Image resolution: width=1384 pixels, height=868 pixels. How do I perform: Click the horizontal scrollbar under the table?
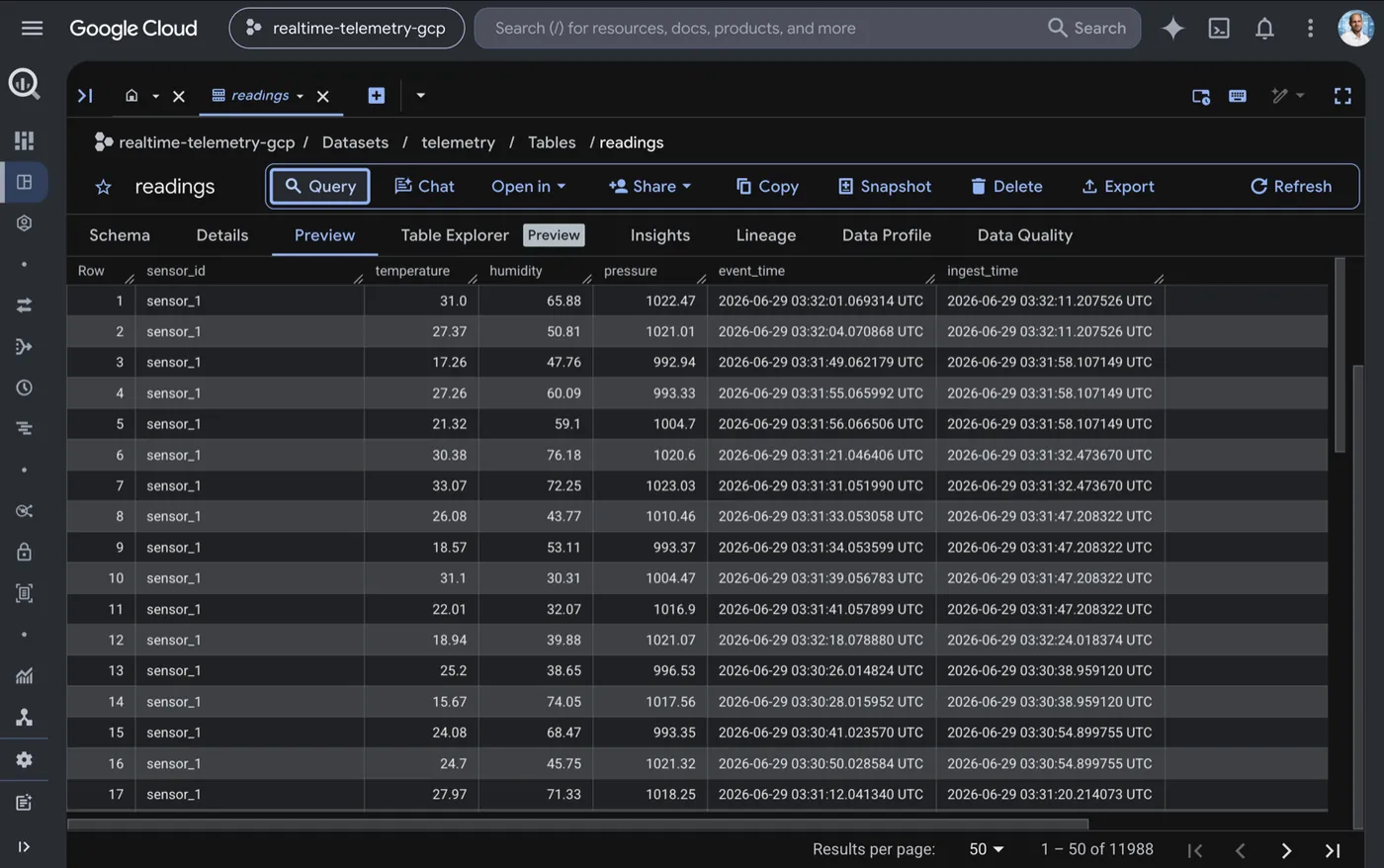click(577, 823)
